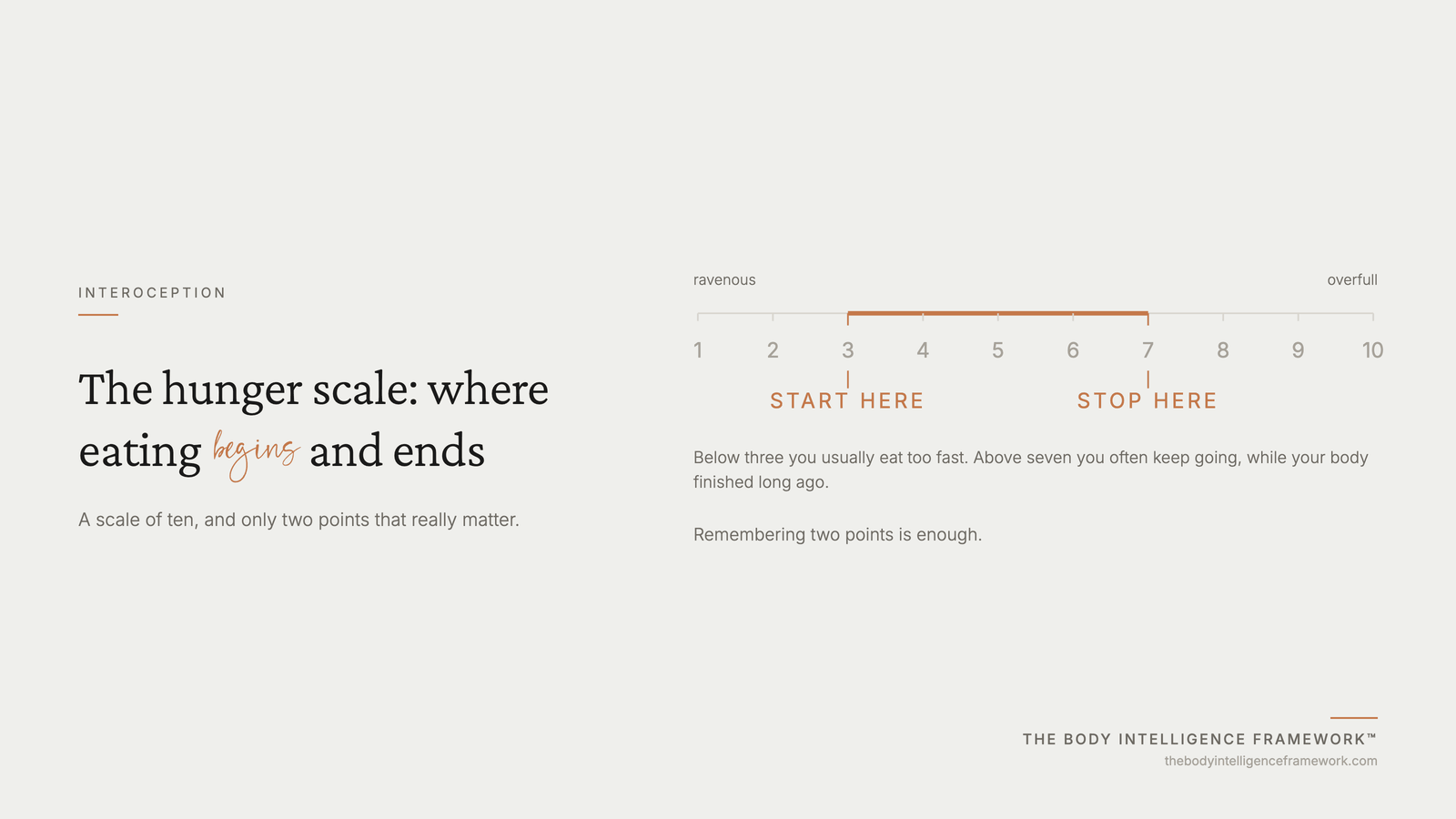
Task: Click the script word 'begins' in title
Action: 256,453
